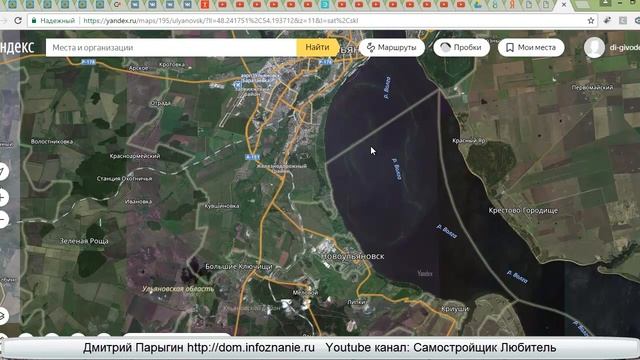Bookmark this page with the star
This screenshot has width=640, height=360.
click(591, 20)
